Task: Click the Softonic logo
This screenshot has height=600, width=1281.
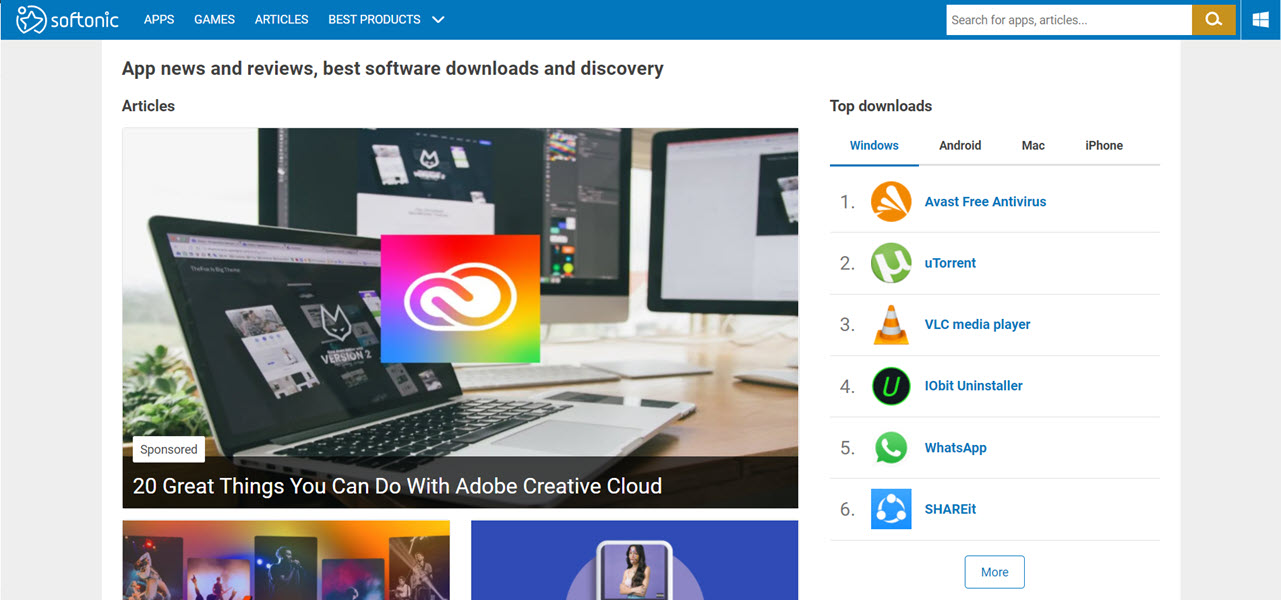Action: [67, 19]
